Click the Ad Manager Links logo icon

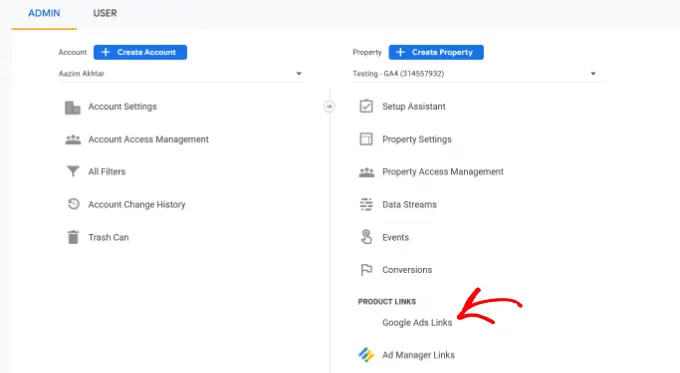click(366, 355)
